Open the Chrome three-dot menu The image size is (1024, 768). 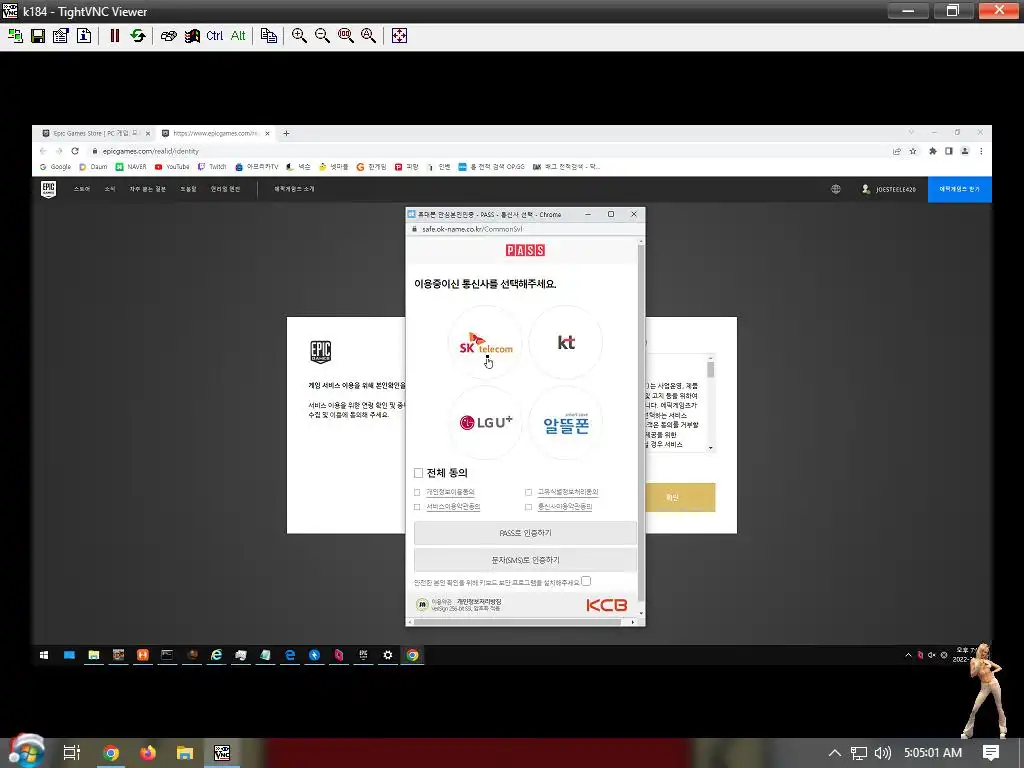tap(981, 151)
